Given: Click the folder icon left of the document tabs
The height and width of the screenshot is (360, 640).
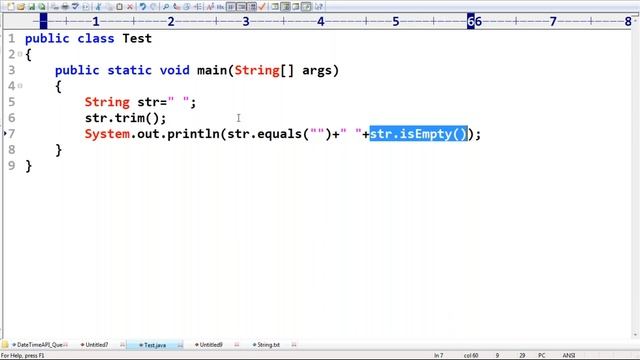Looking at the screenshot, I should click(x=5, y=345).
